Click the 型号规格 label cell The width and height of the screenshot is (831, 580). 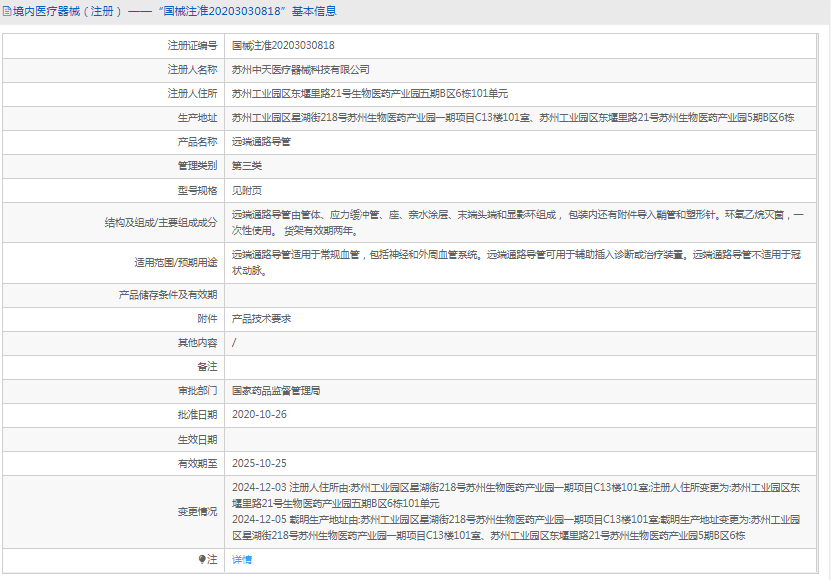tap(113, 190)
